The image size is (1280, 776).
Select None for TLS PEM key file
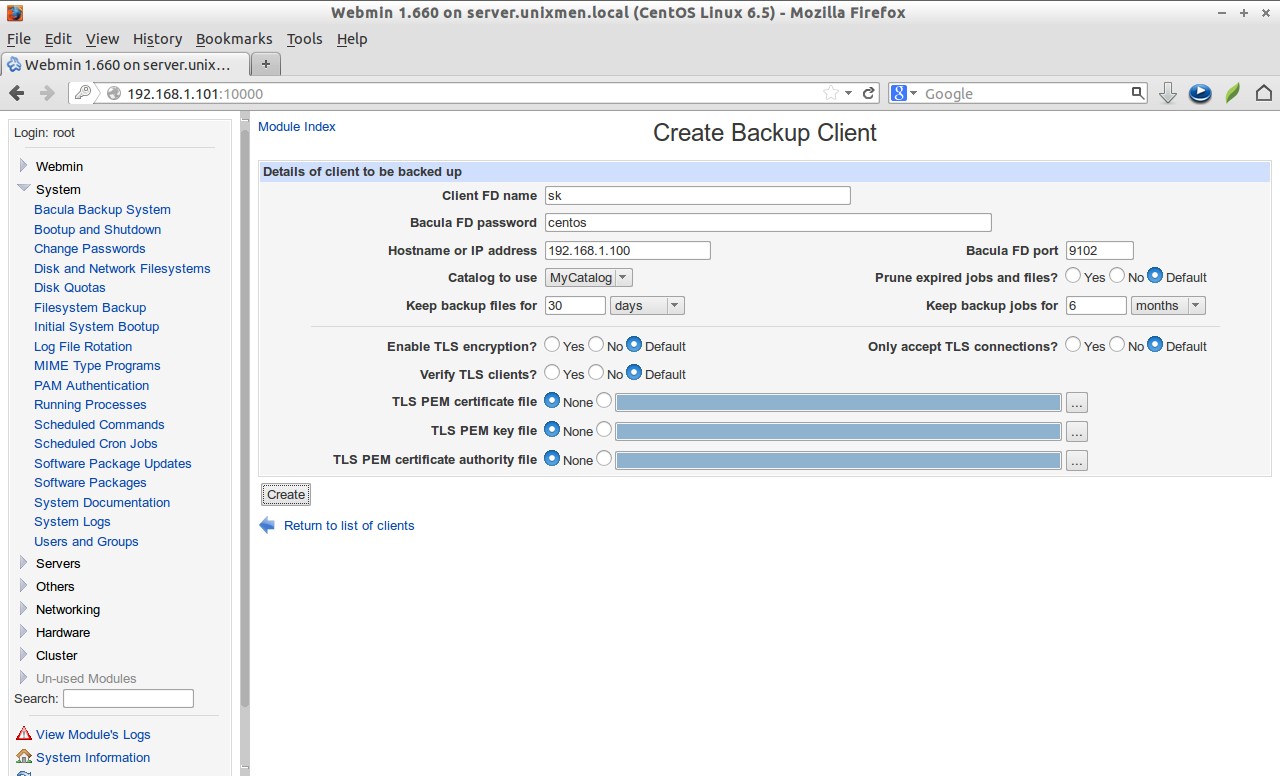click(552, 429)
